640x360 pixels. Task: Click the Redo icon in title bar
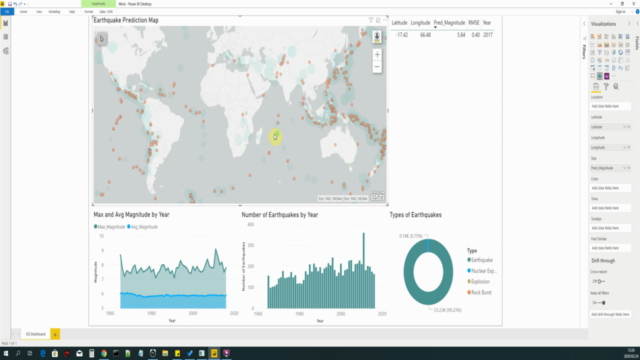[x=20, y=4]
